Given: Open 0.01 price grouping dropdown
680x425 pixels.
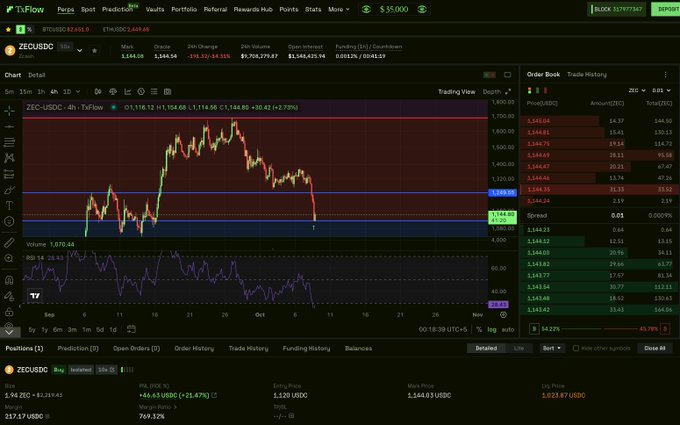Looking at the screenshot, I should tap(661, 90).
